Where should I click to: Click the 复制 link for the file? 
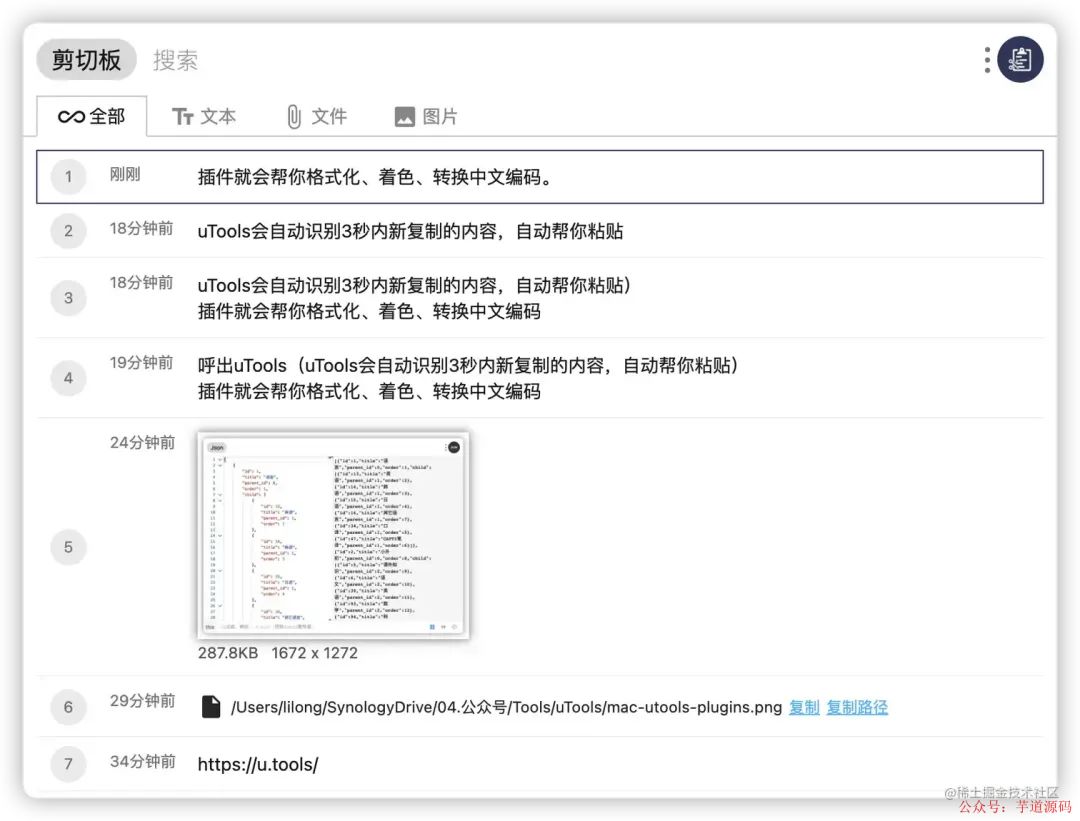(804, 707)
